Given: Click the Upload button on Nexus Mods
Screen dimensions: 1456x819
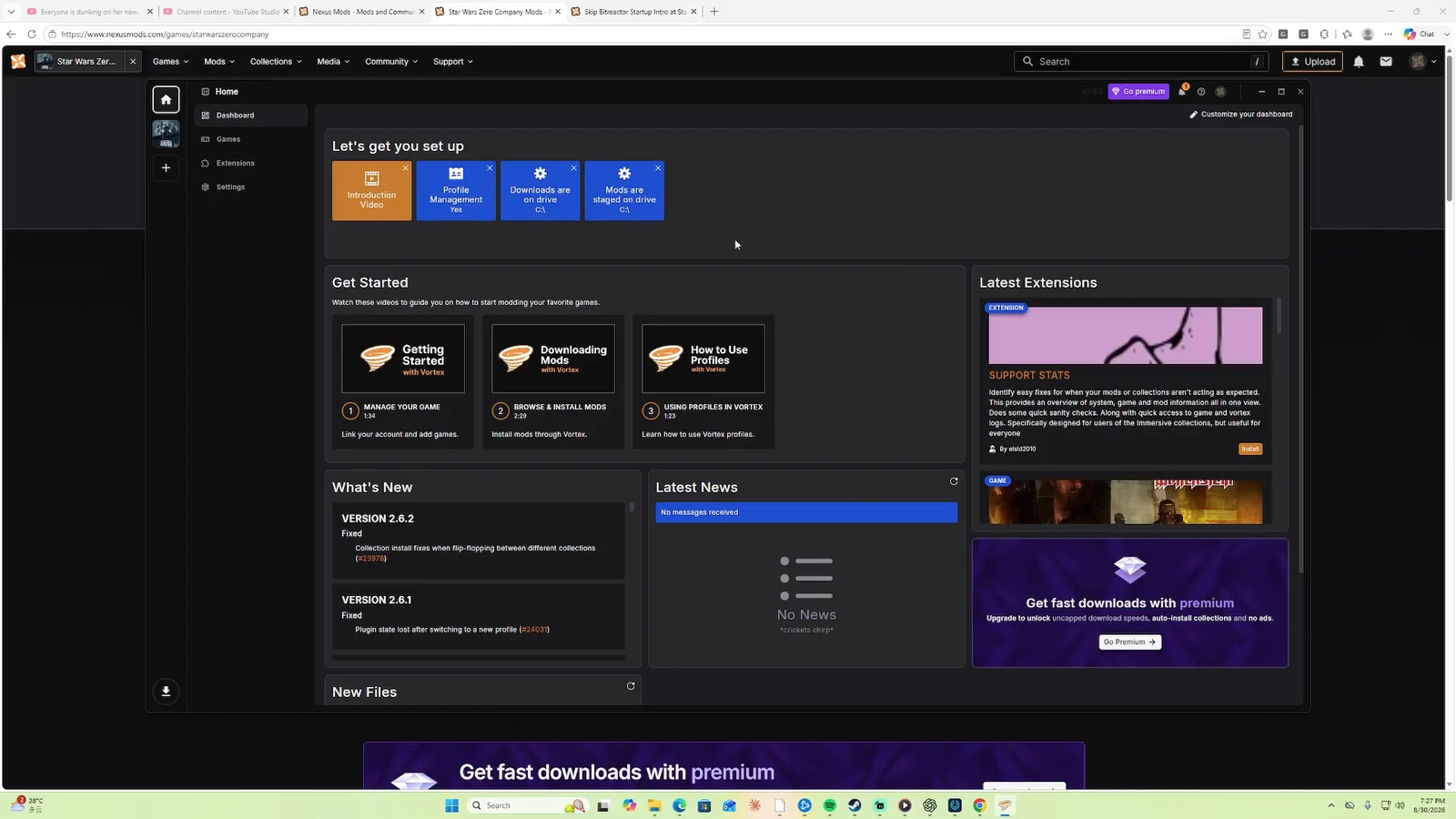Looking at the screenshot, I should (1312, 62).
